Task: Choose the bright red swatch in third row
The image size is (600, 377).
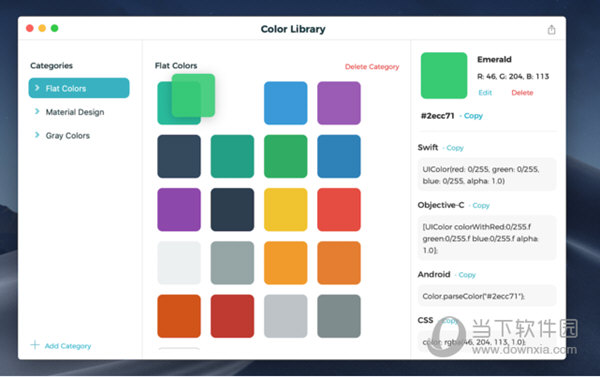Action: (339, 209)
